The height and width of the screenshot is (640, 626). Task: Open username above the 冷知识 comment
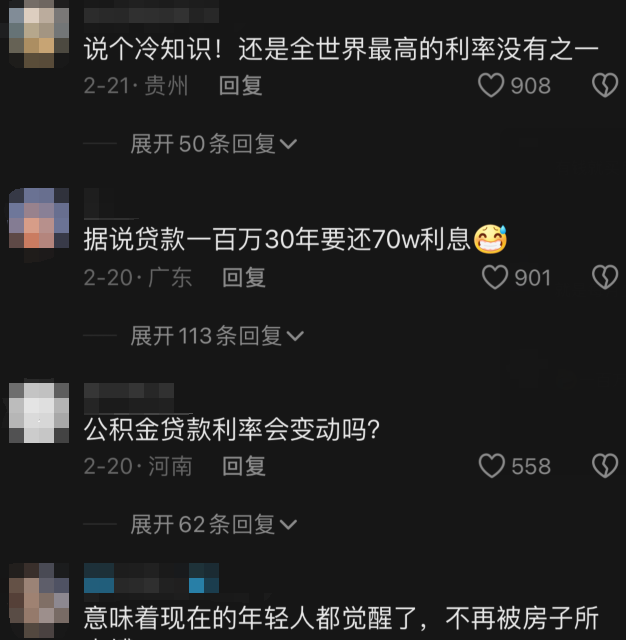pos(151,15)
